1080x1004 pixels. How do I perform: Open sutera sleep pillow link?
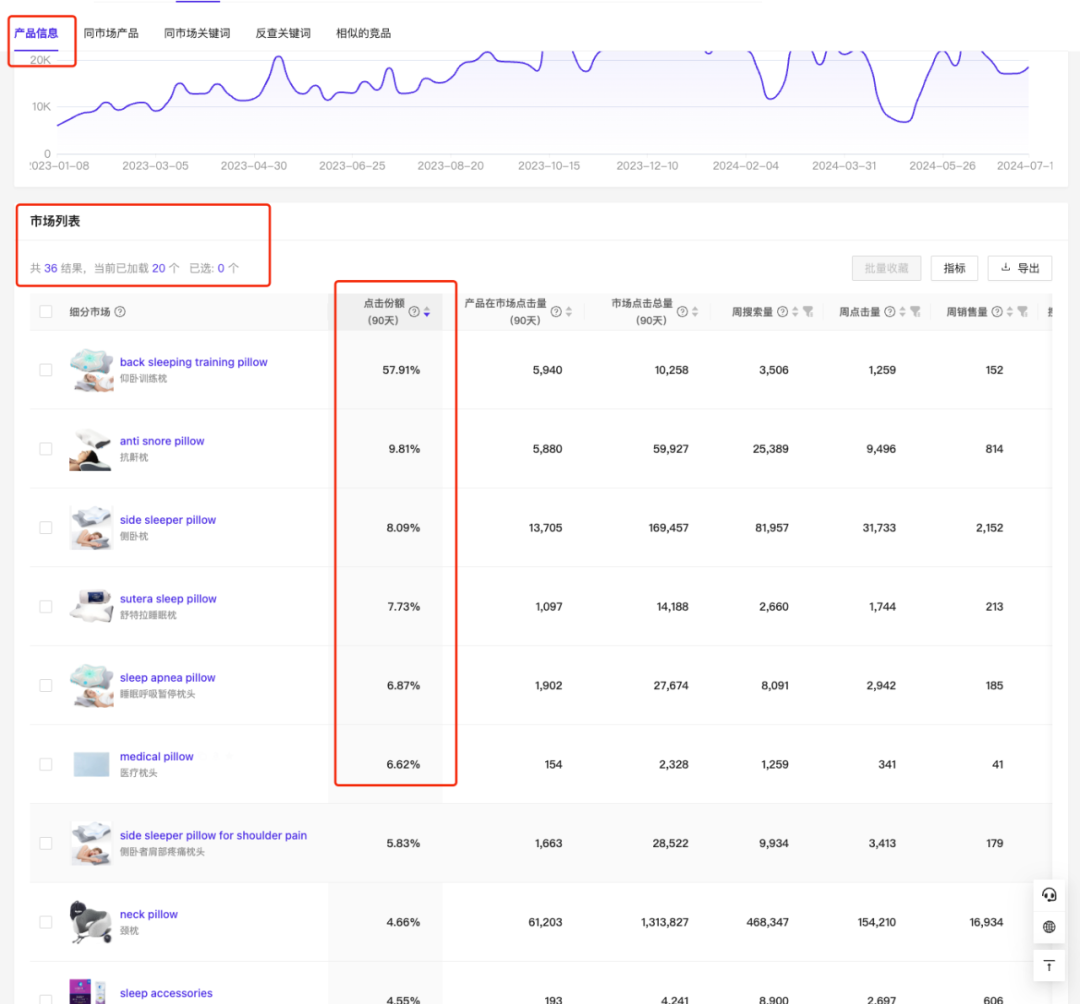(168, 599)
